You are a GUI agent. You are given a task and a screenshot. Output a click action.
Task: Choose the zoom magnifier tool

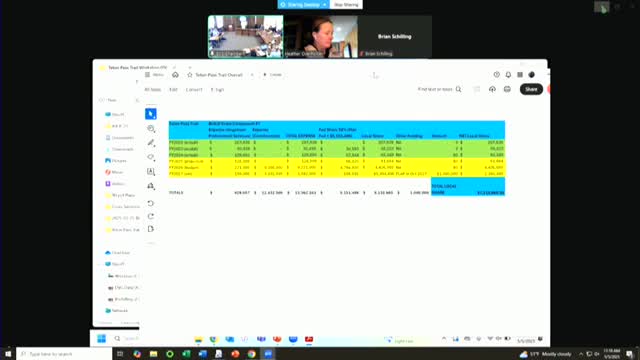pyautogui.click(x=151, y=129)
